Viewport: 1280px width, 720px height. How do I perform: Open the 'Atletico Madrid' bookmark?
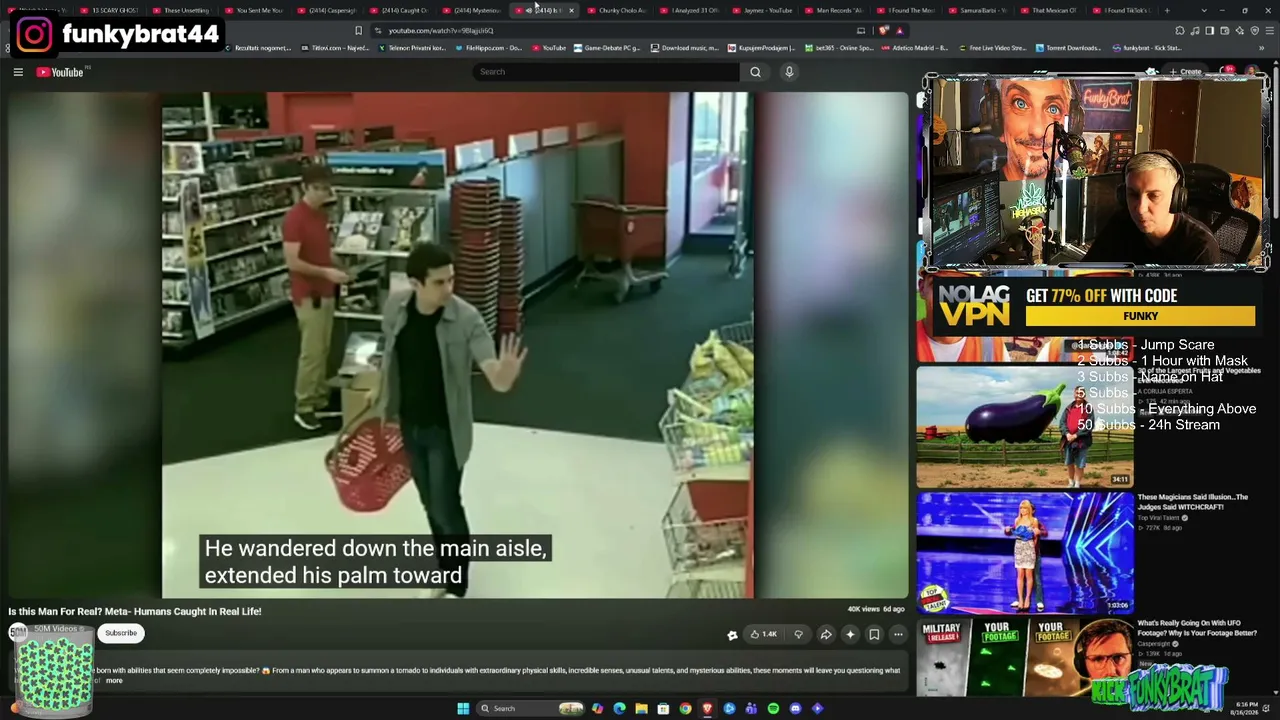[x=917, y=48]
